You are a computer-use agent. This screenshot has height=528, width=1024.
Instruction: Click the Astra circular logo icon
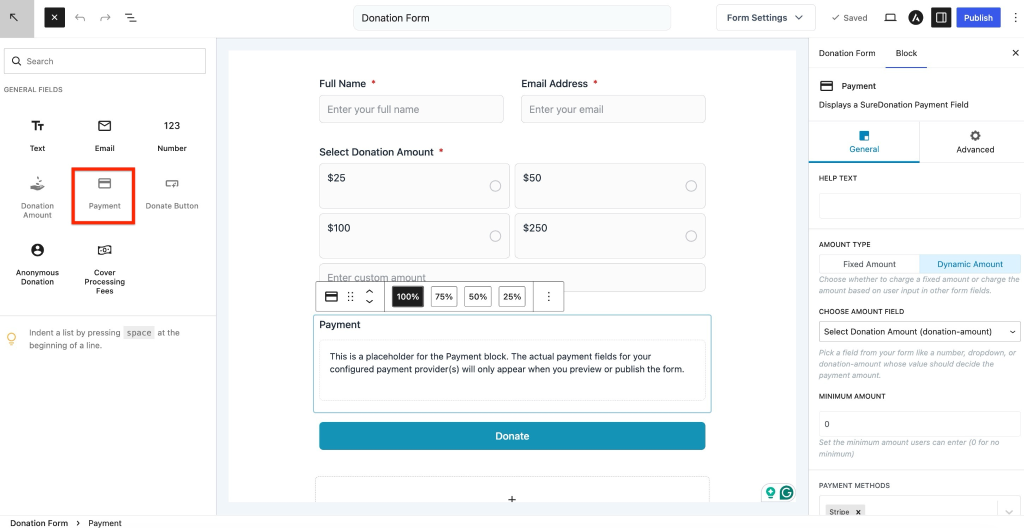click(x=916, y=18)
